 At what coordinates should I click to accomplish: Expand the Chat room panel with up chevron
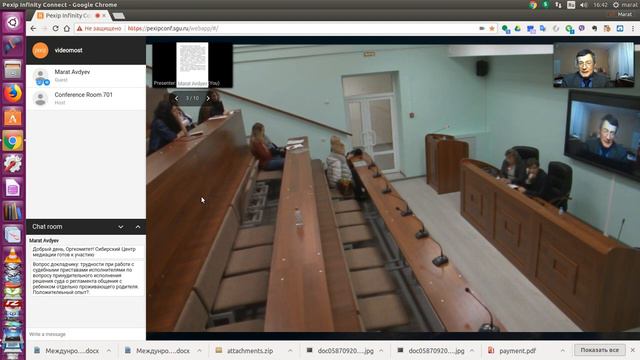138,227
